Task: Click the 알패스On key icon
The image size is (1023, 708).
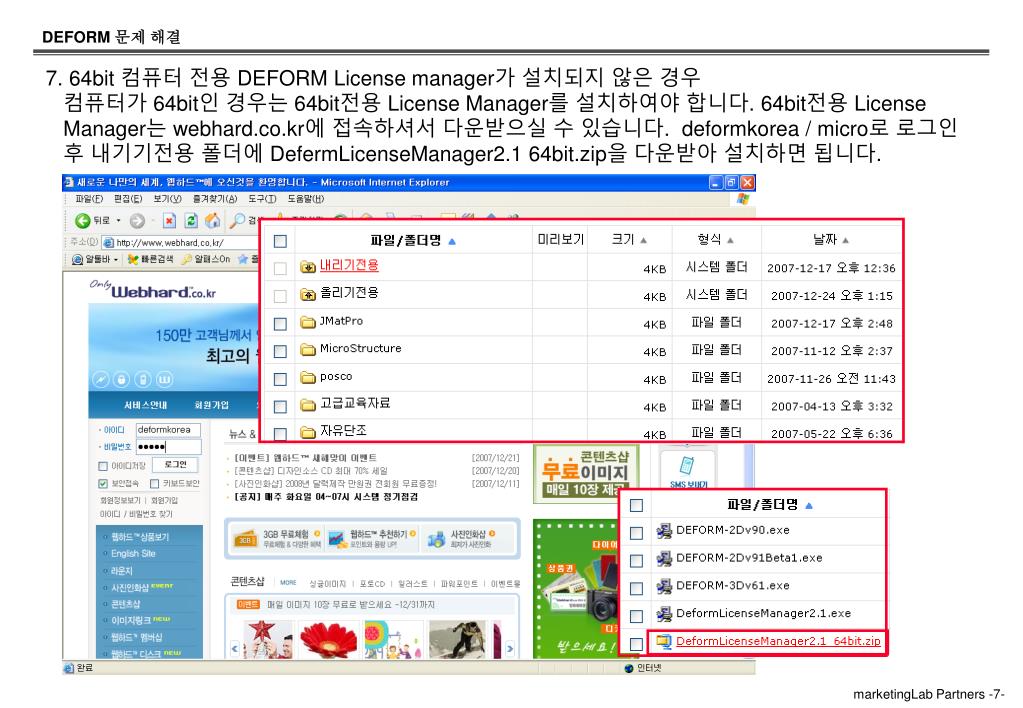Action: [x=187, y=259]
